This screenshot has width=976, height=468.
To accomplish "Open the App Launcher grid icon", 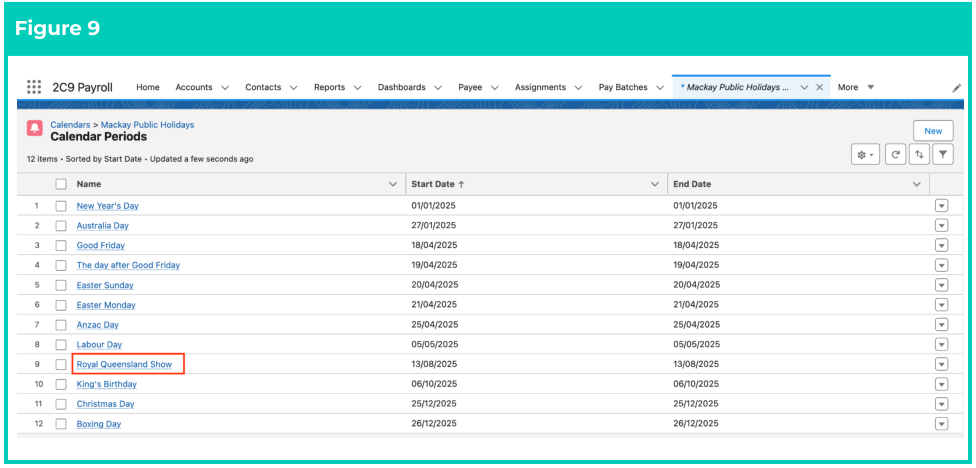I will click(34, 87).
